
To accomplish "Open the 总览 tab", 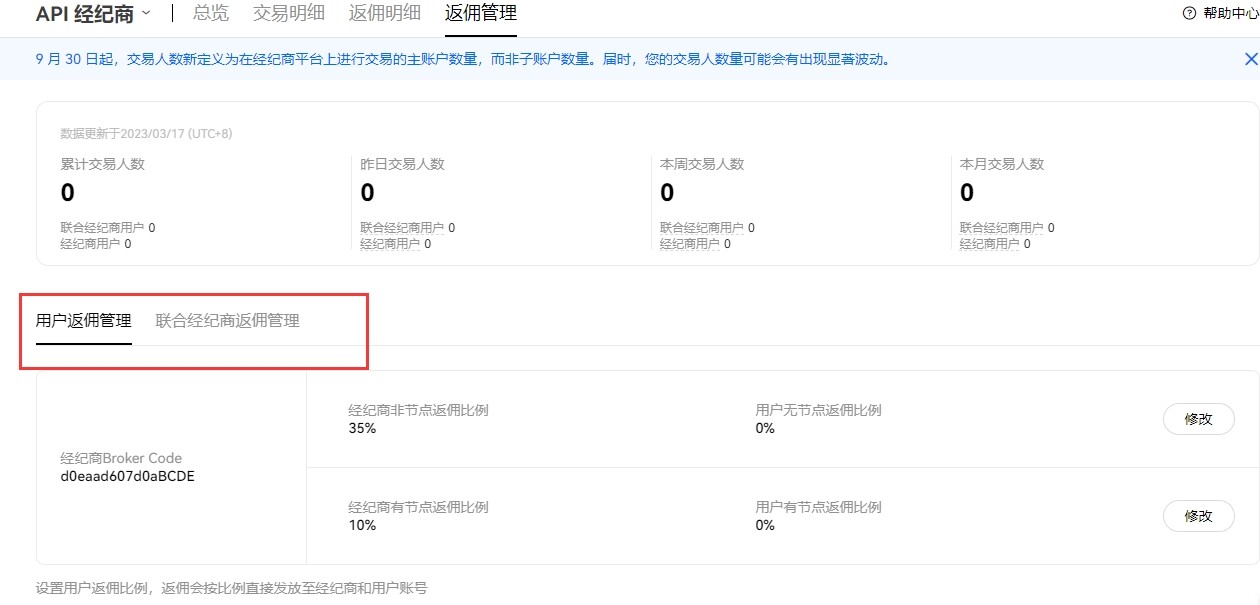I will click(210, 13).
